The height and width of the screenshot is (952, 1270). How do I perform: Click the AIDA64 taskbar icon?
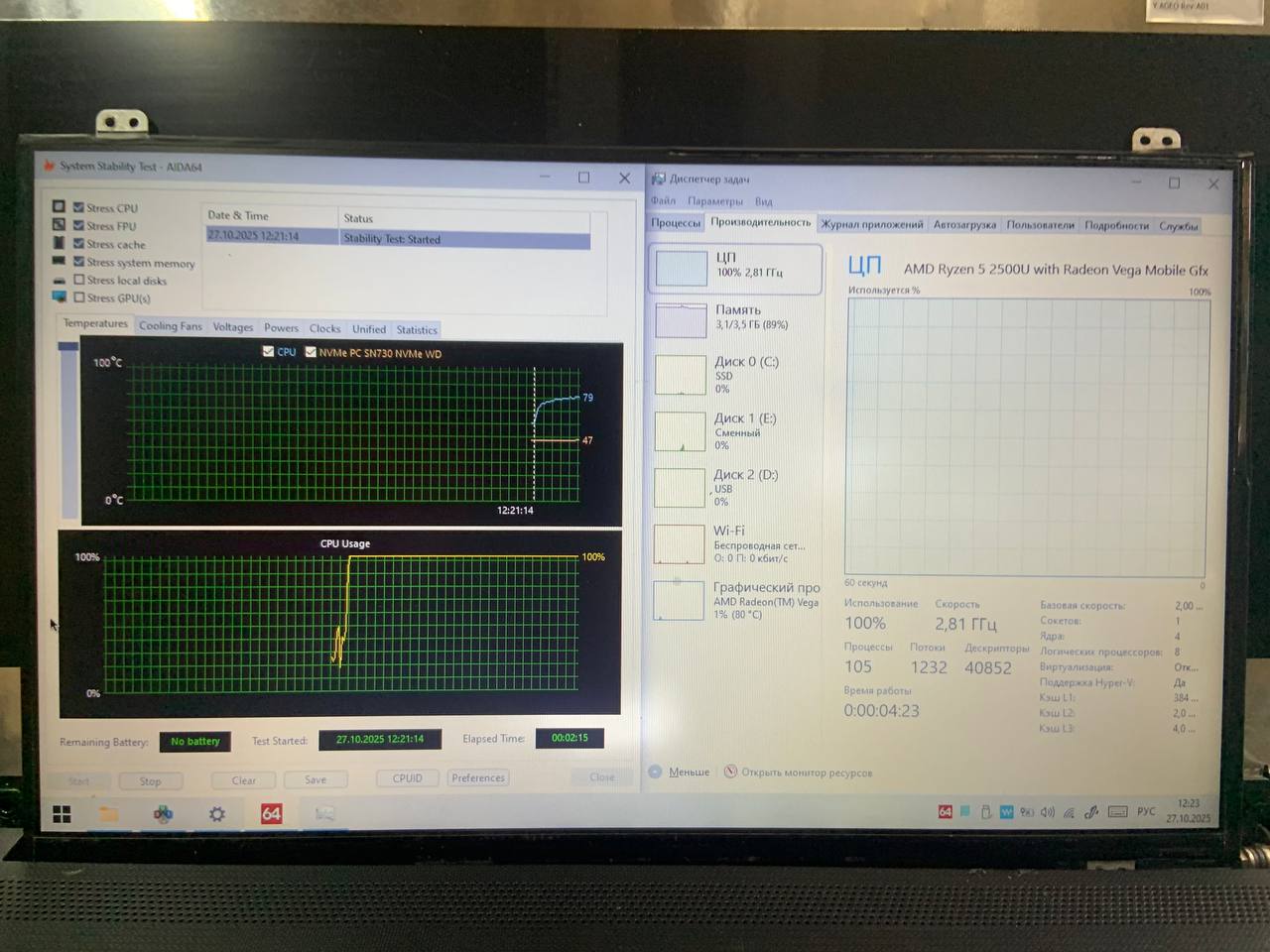271,814
